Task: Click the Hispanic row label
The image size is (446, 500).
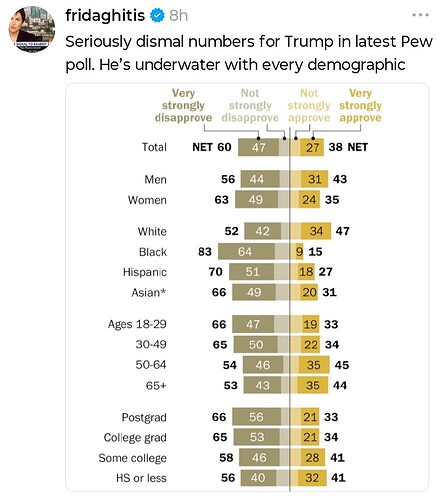Action: click(x=145, y=272)
